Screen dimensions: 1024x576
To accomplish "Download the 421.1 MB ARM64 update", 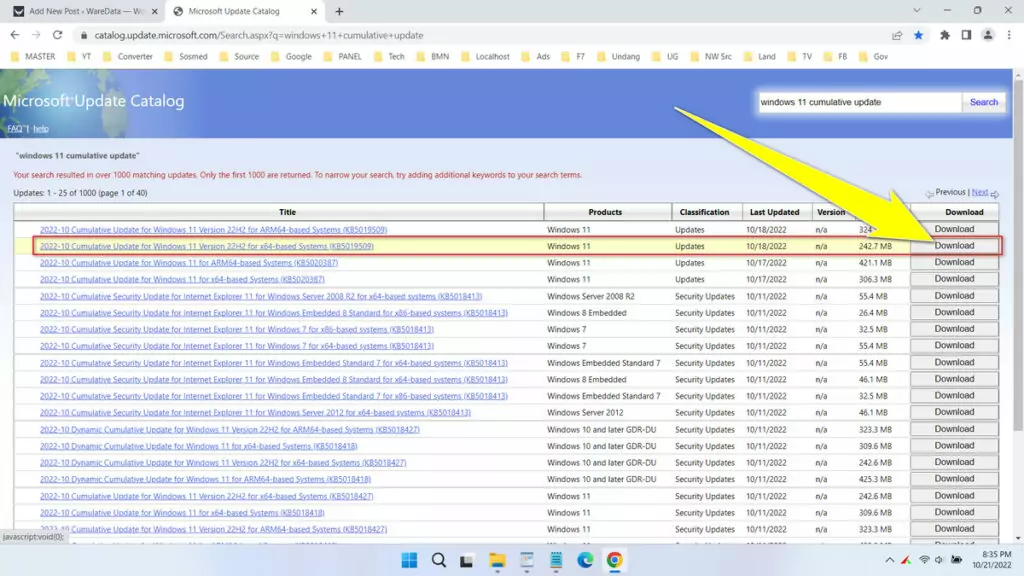I will (953, 262).
